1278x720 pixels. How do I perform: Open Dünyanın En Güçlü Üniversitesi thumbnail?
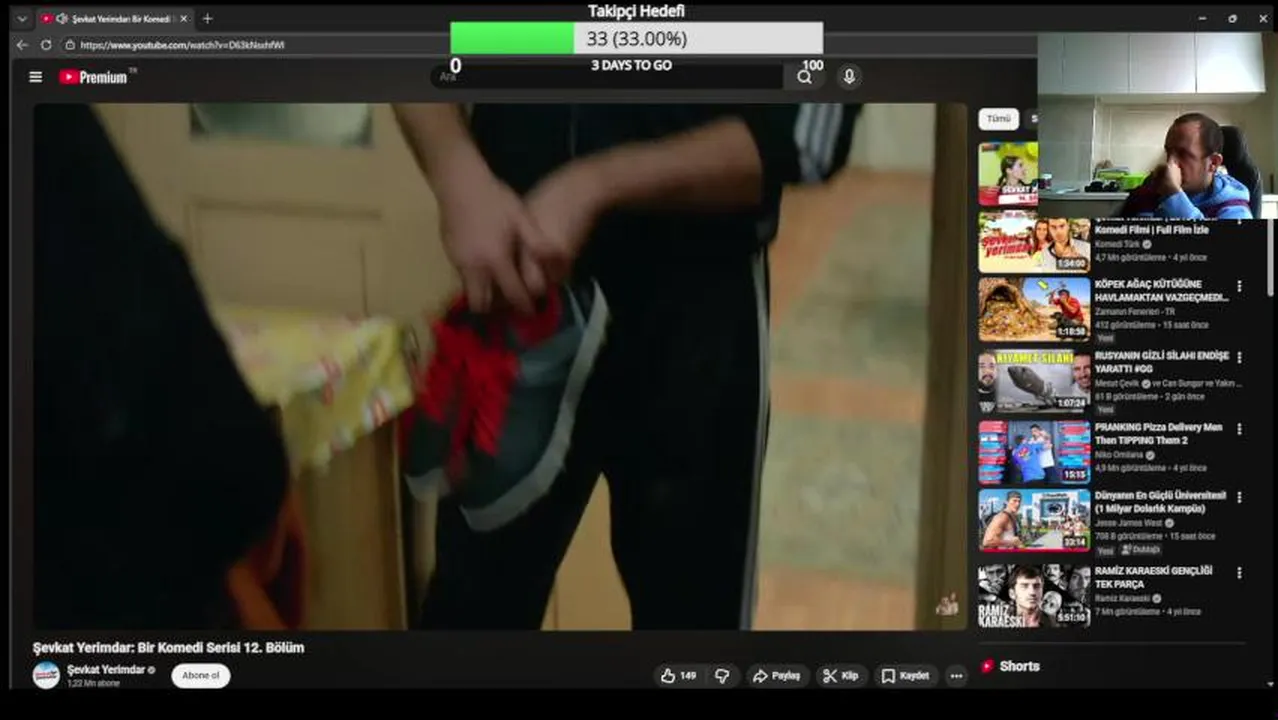[1034, 520]
